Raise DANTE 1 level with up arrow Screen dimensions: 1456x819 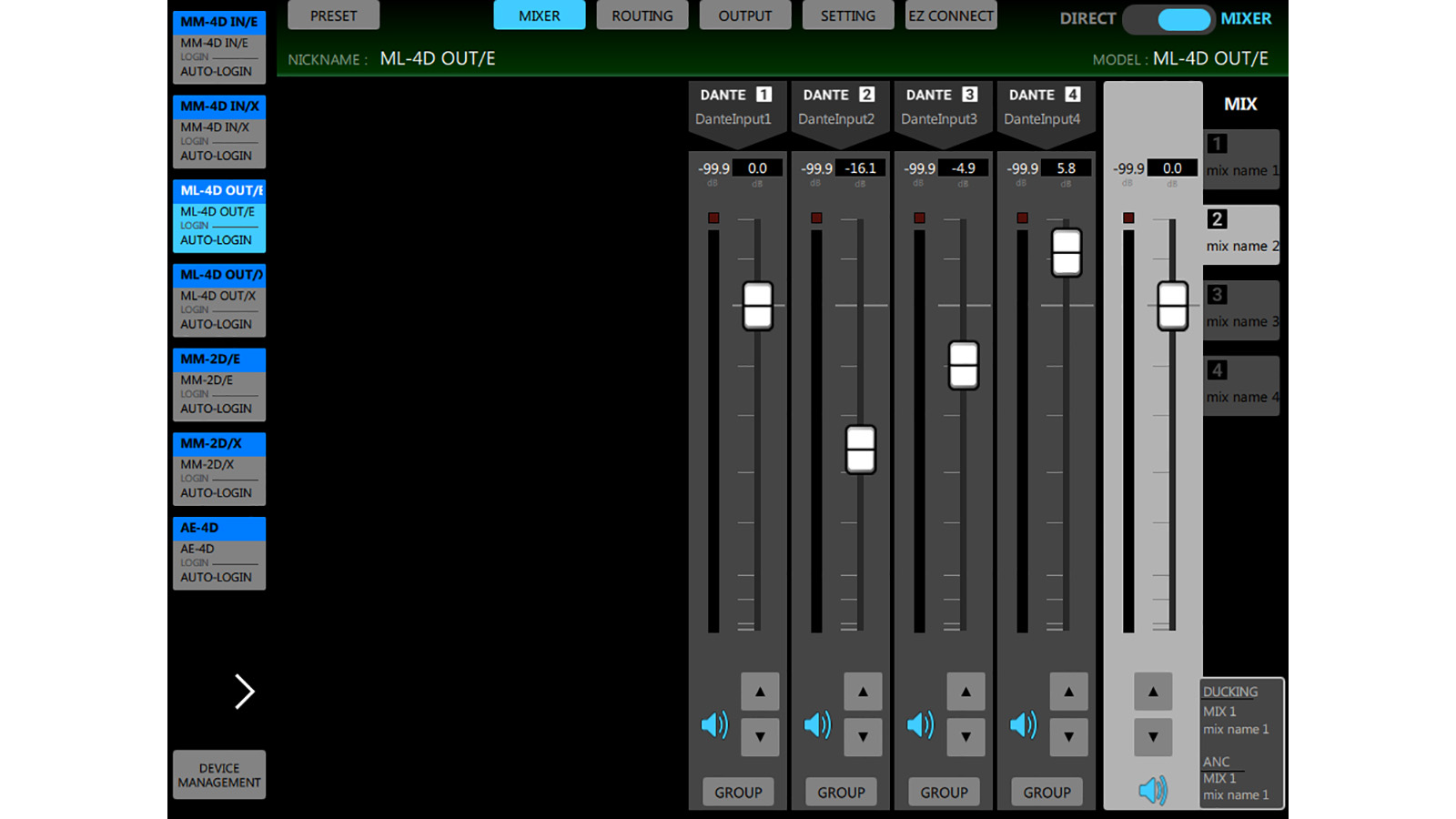point(760,692)
